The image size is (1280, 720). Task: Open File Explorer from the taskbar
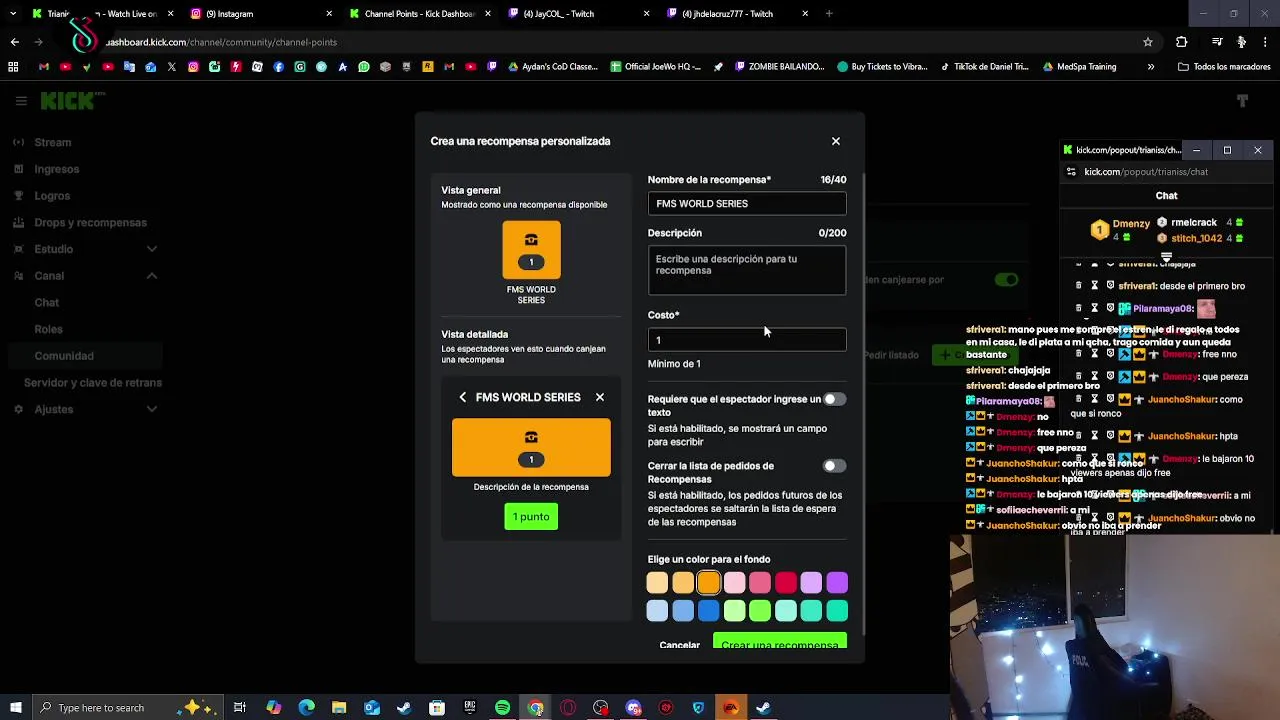click(339, 708)
